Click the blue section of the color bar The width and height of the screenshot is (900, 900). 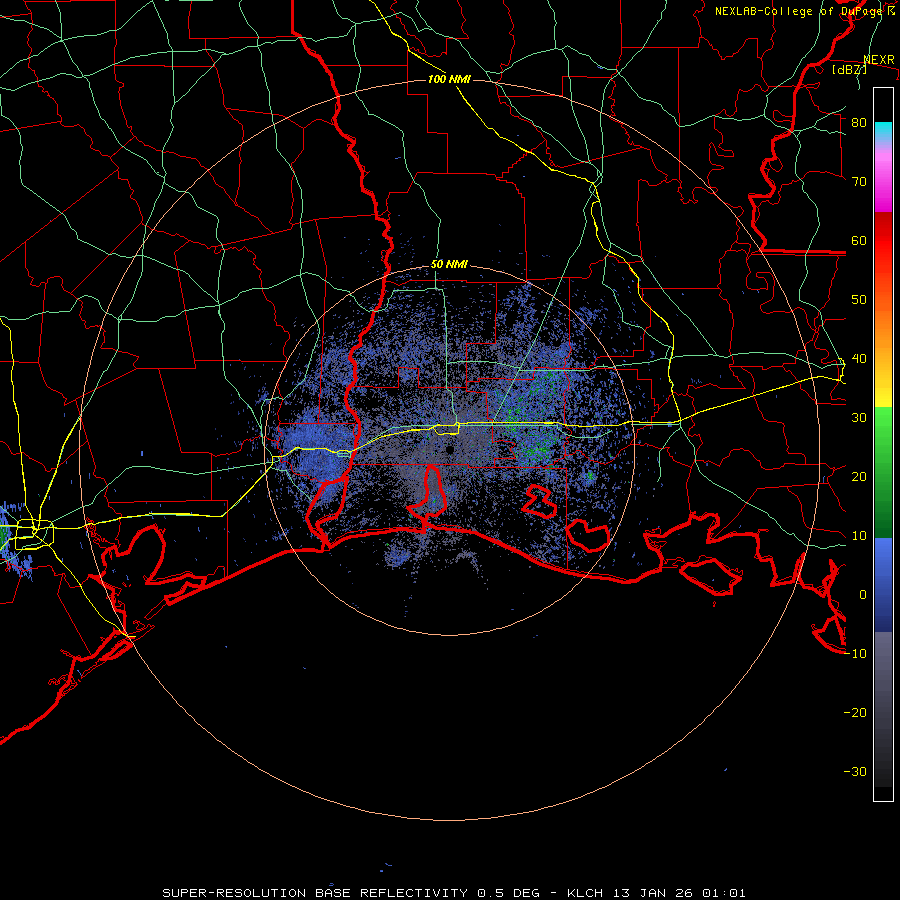883,584
